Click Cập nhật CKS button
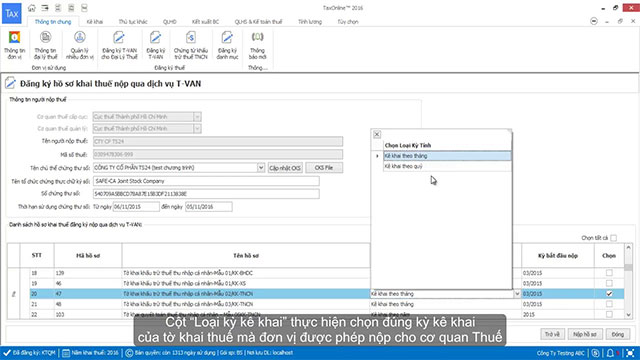This screenshot has width=640, height=360. coord(285,168)
